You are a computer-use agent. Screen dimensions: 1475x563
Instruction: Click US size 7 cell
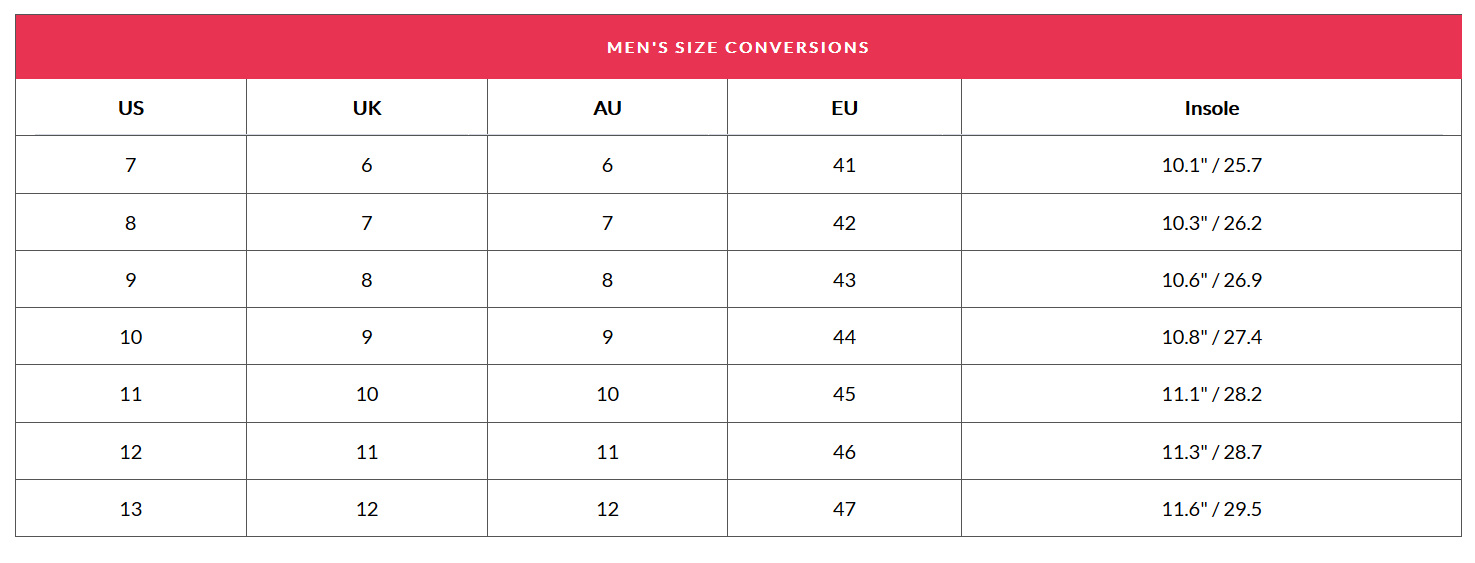(x=131, y=165)
